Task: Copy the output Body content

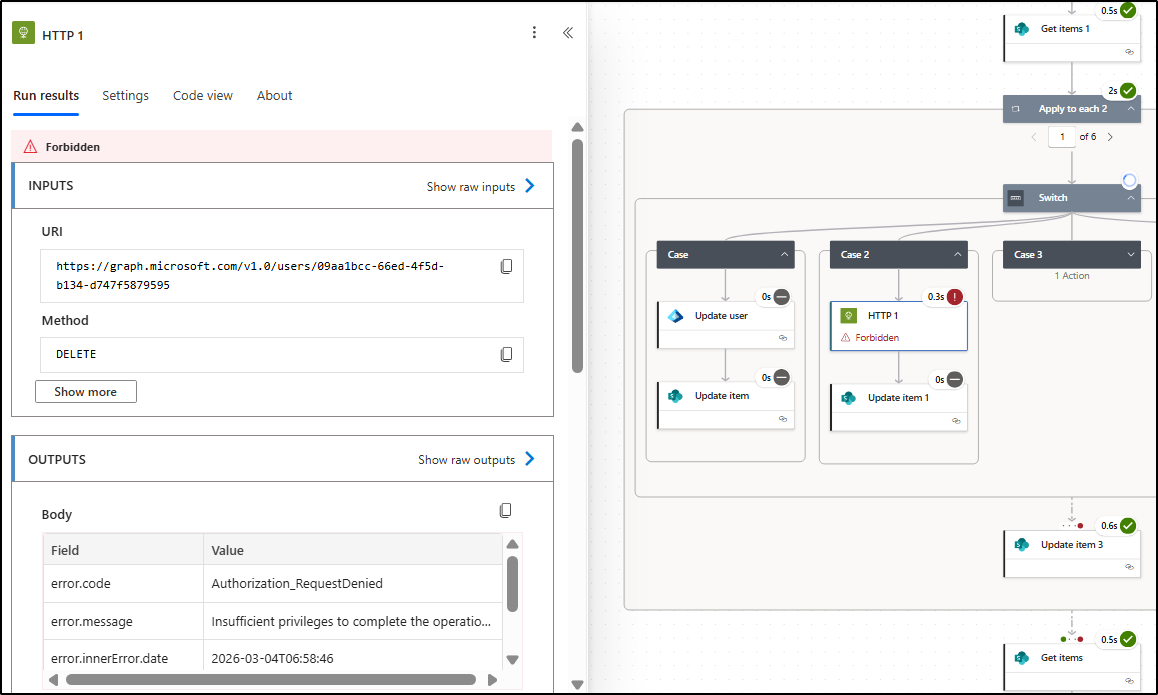Action: (505, 510)
